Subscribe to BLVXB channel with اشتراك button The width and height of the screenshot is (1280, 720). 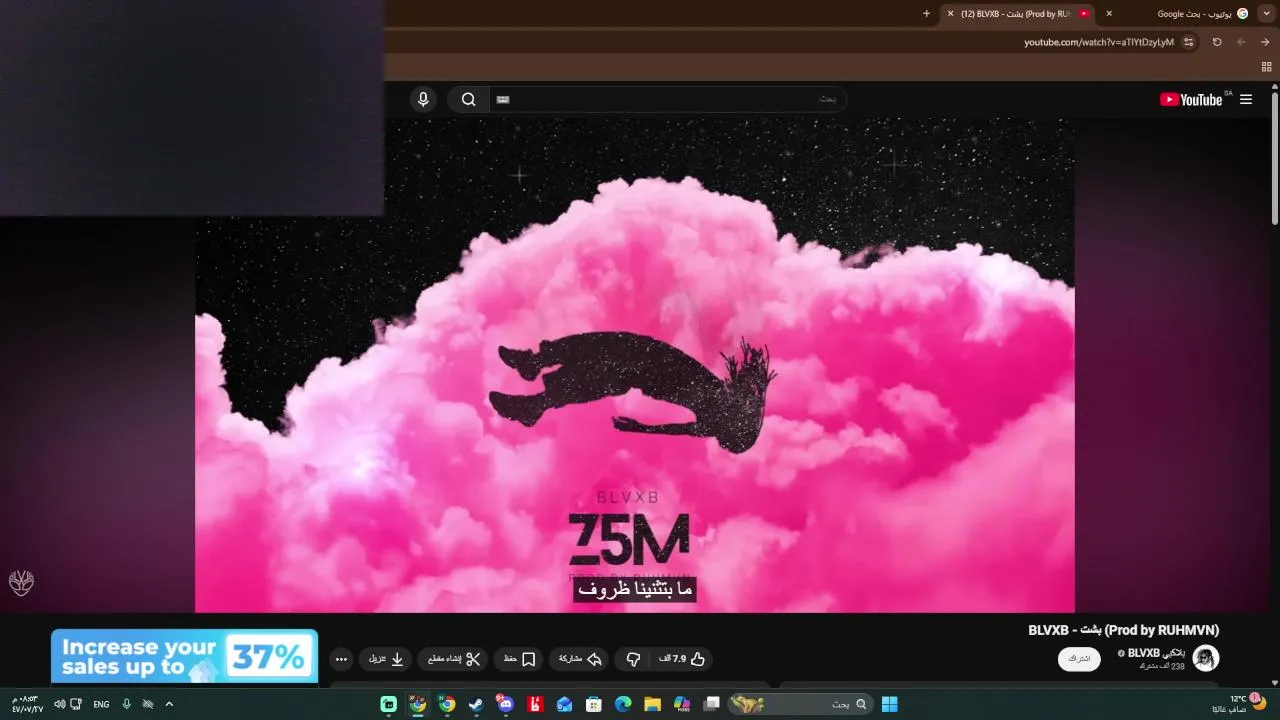pos(1079,659)
